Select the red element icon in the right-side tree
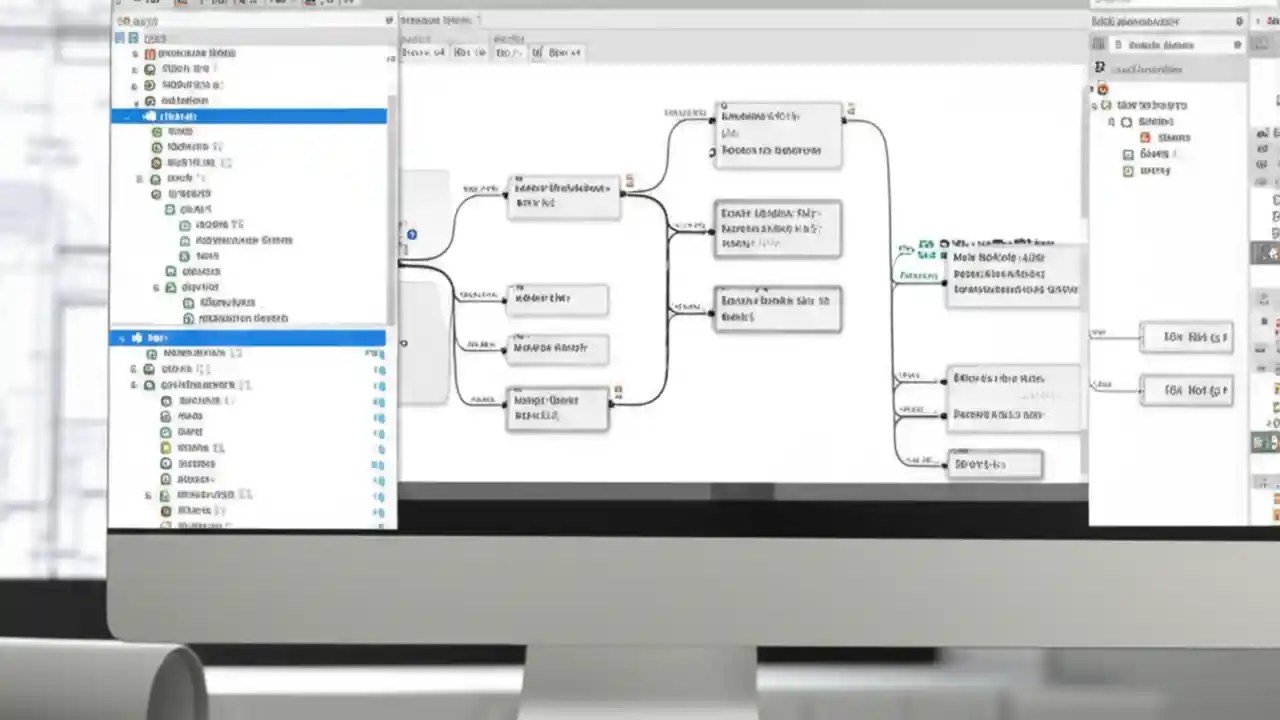Image resolution: width=1280 pixels, height=720 pixels. (1146, 138)
